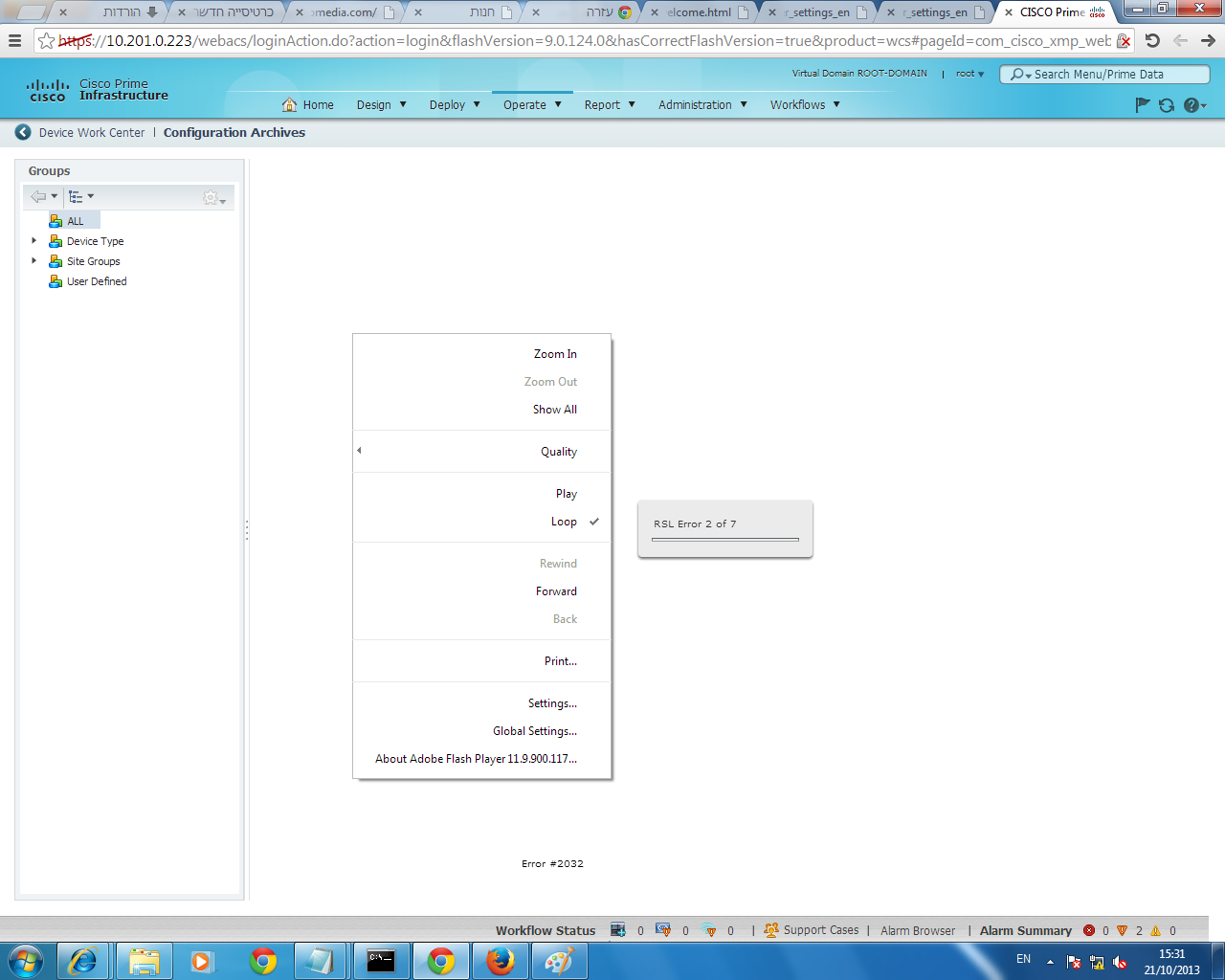Open Windows Start button
Image resolution: width=1225 pixels, height=980 pixels.
coord(26,960)
